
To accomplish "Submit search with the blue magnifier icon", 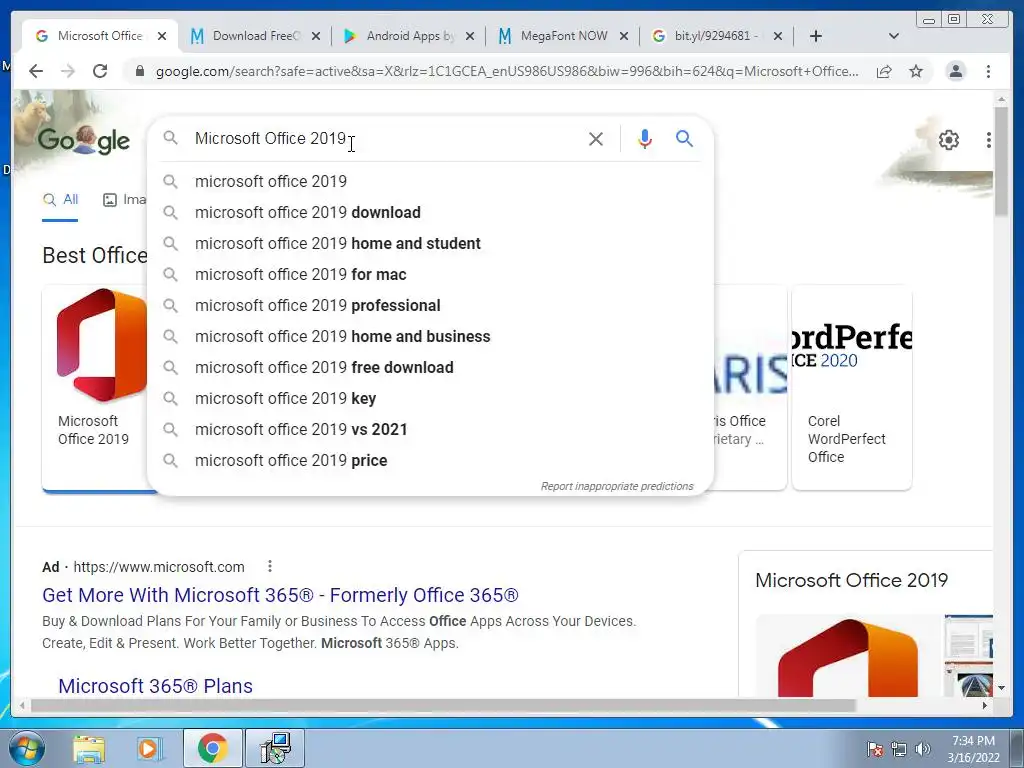I will point(684,138).
